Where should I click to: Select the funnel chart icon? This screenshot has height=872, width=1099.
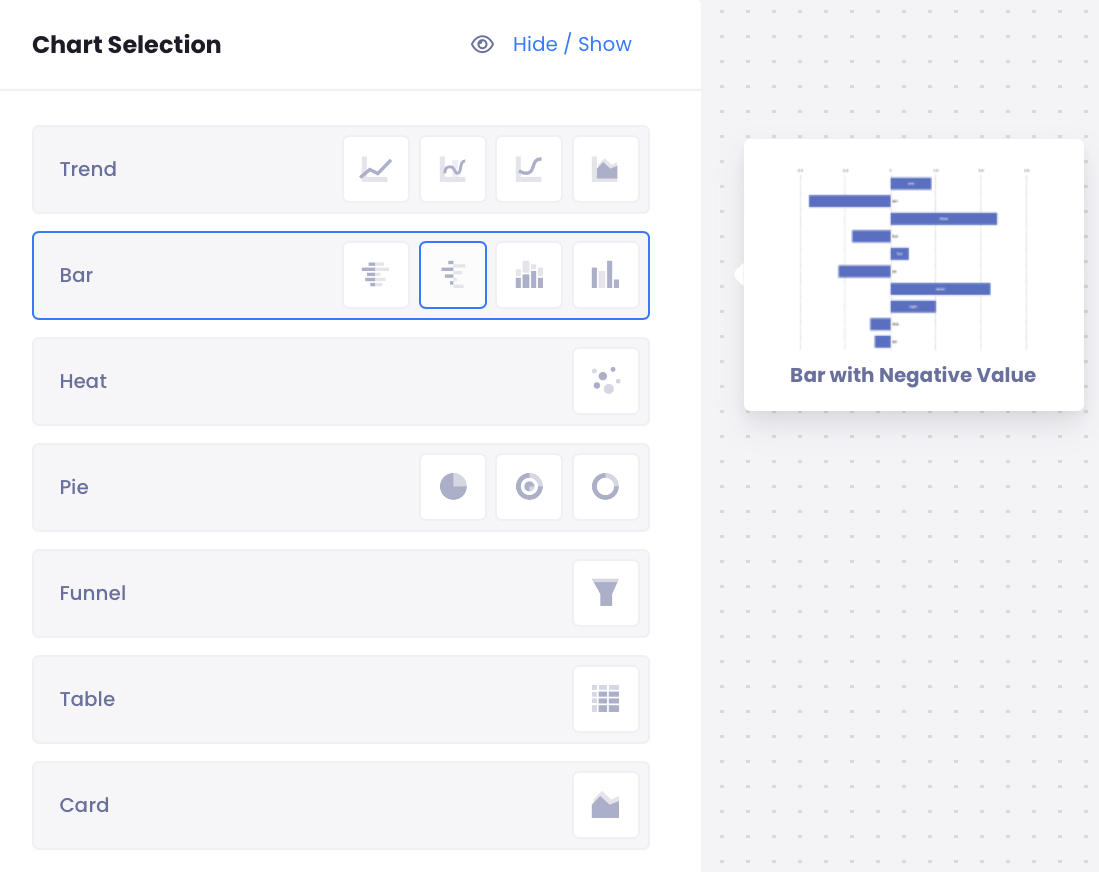coord(606,593)
